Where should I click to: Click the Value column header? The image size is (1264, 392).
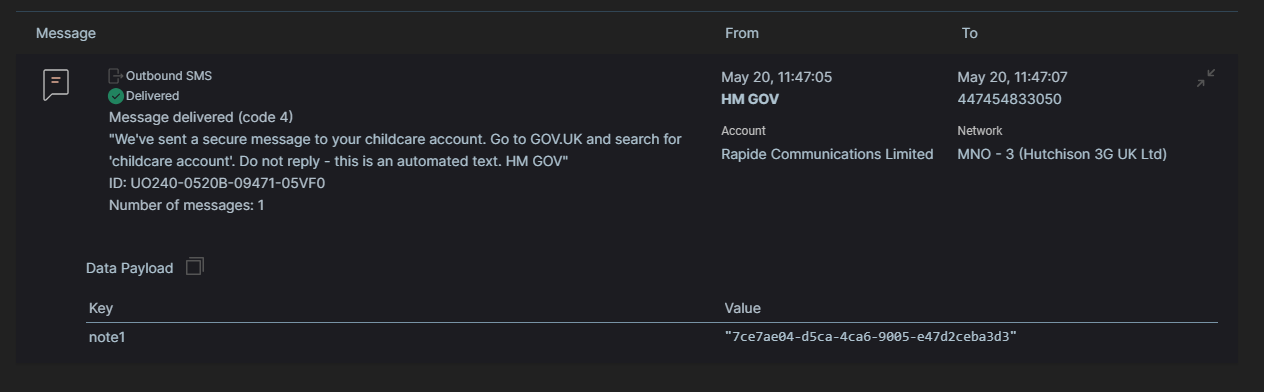click(743, 308)
